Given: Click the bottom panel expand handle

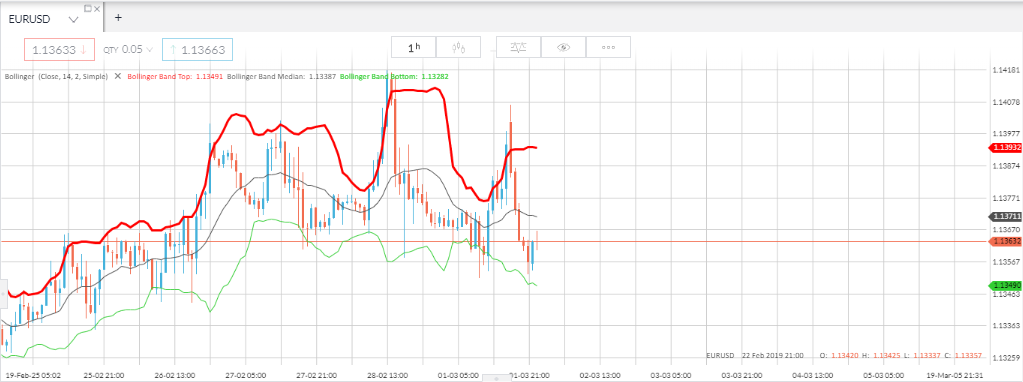Looking at the screenshot, I should 496,378.
